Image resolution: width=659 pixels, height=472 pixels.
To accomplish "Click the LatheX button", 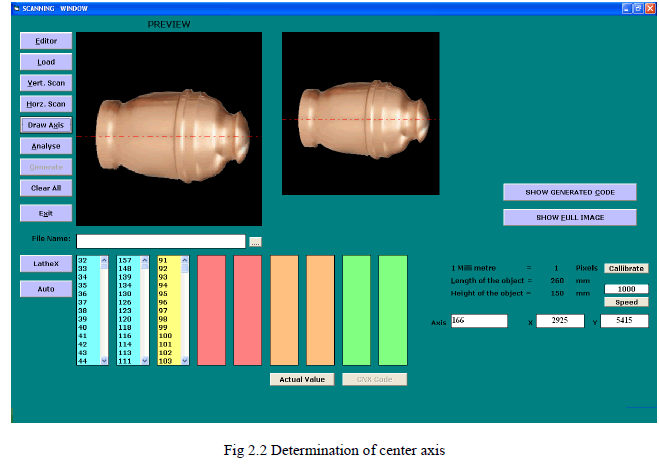I will (x=46, y=264).
